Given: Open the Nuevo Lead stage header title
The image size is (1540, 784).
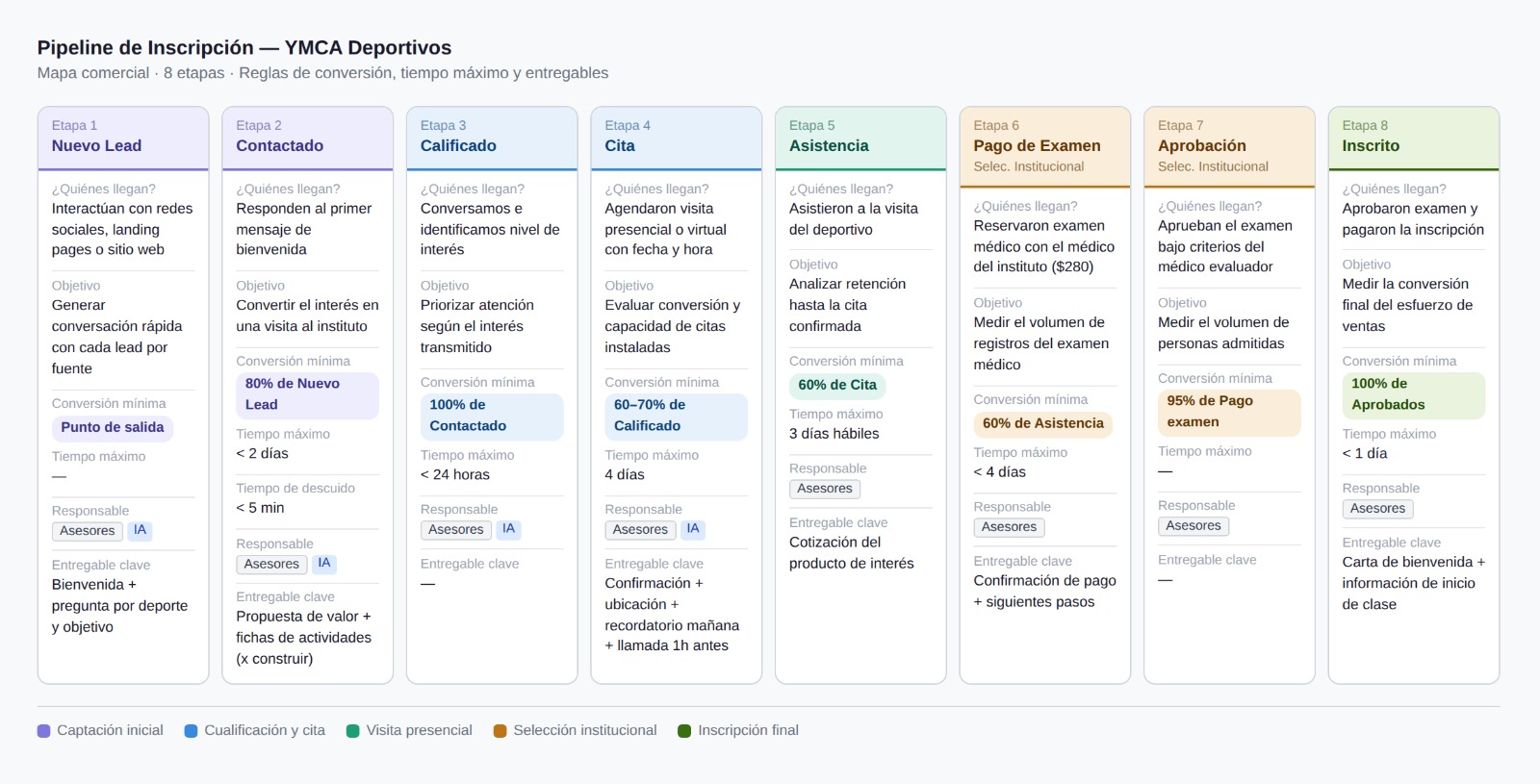Looking at the screenshot, I should point(96,146).
